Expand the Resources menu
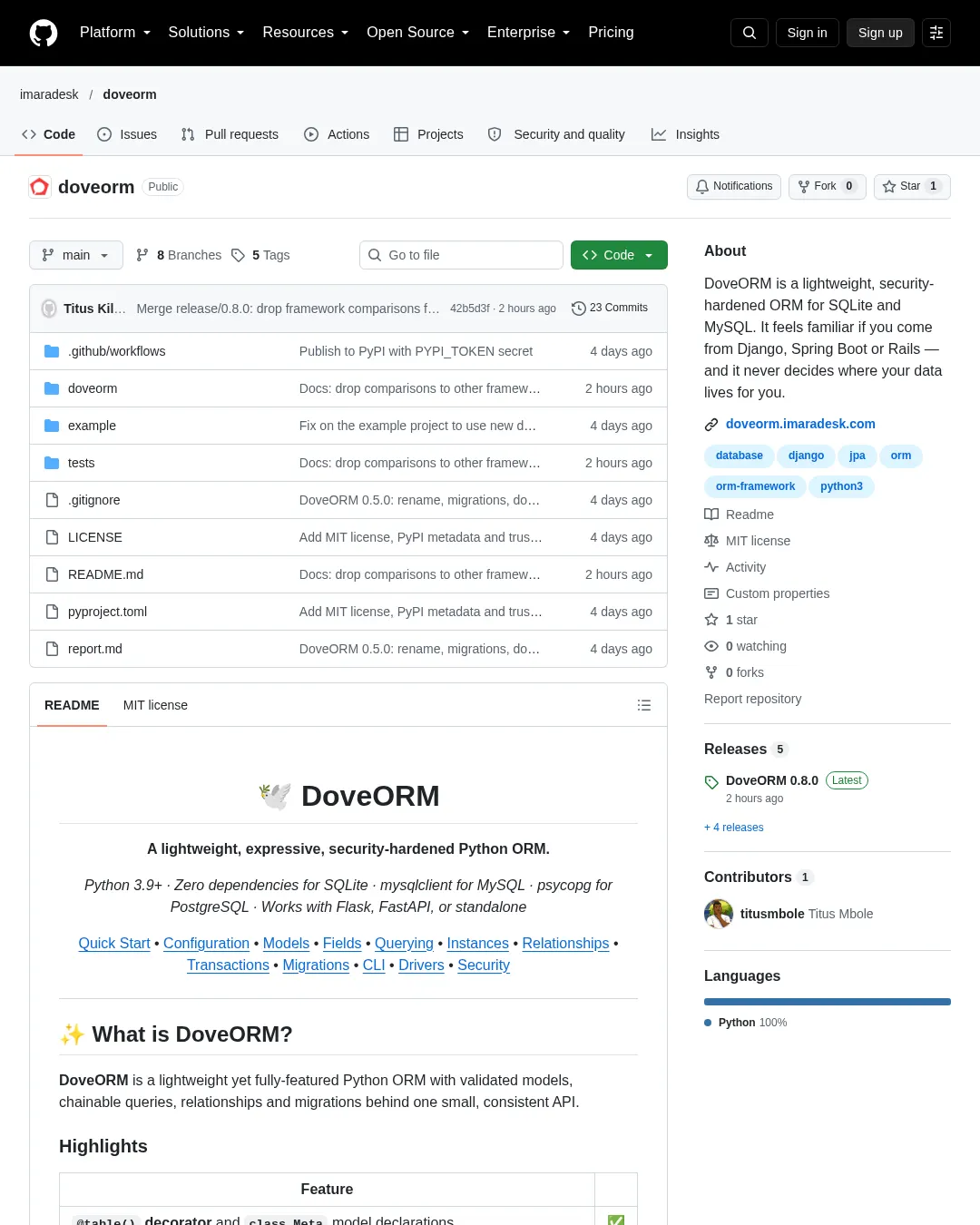Screen dimensions: 980x1225 pyautogui.click(x=306, y=33)
